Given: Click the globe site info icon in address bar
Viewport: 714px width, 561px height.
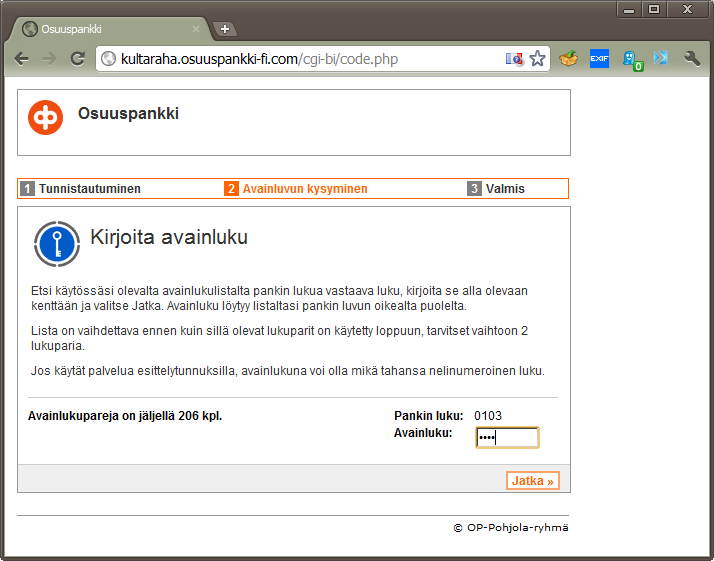Looking at the screenshot, I should (108, 59).
